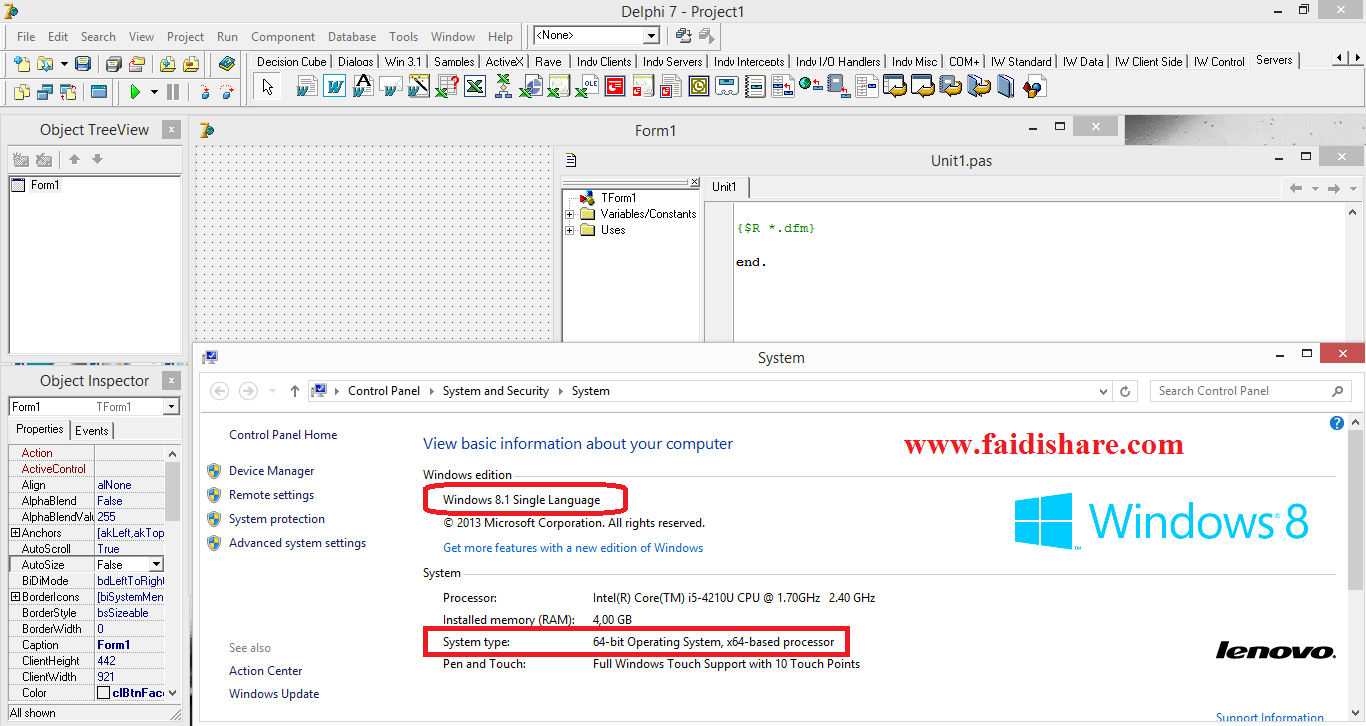1366x726 pixels.
Task: Click the Color property clBtnFace swatch
Action: pos(103,693)
